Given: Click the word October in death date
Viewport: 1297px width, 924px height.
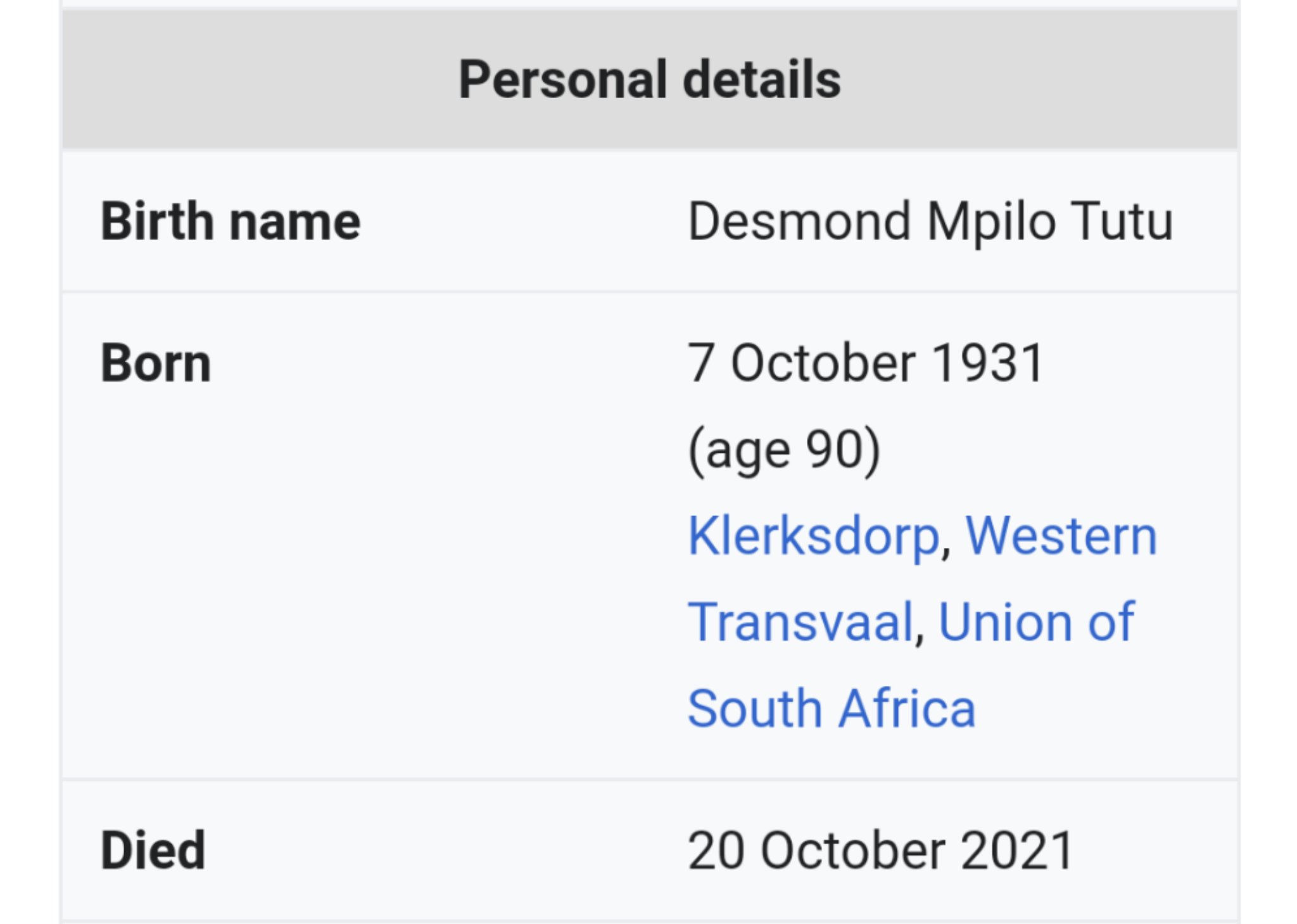Looking at the screenshot, I should pyautogui.click(x=852, y=851).
